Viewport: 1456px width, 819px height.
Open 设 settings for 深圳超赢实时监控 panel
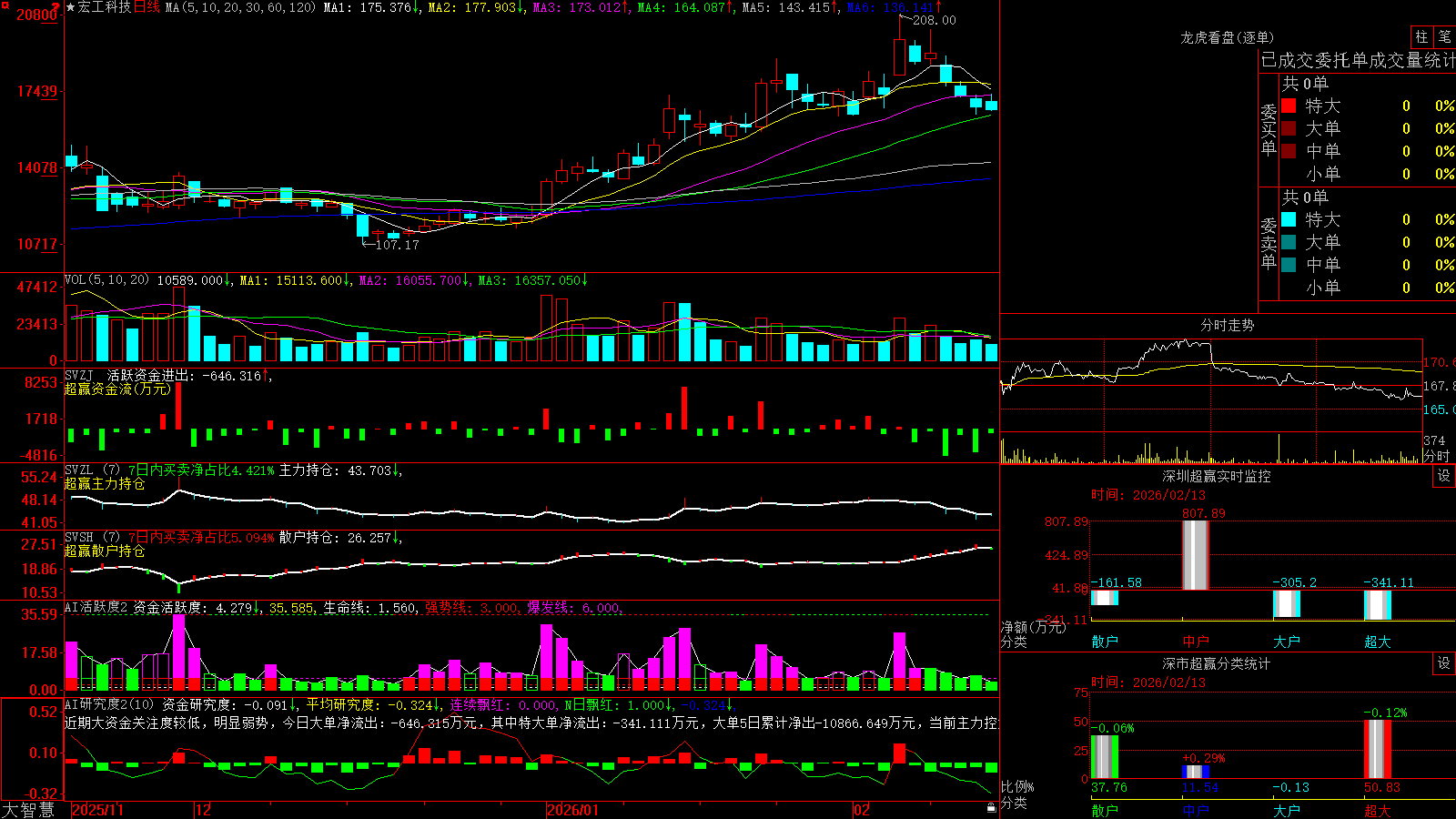[x=1444, y=476]
